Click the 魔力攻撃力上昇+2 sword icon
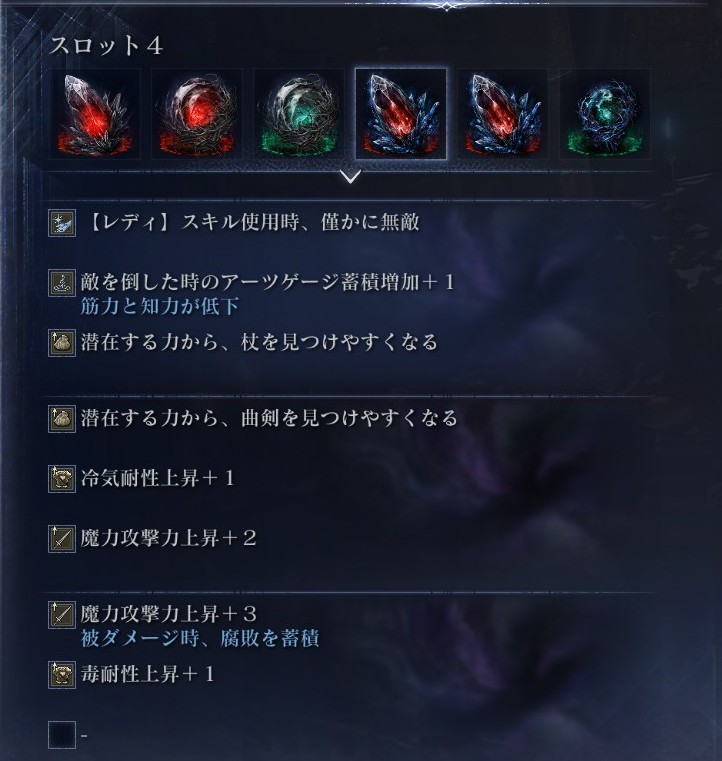 pos(62,539)
